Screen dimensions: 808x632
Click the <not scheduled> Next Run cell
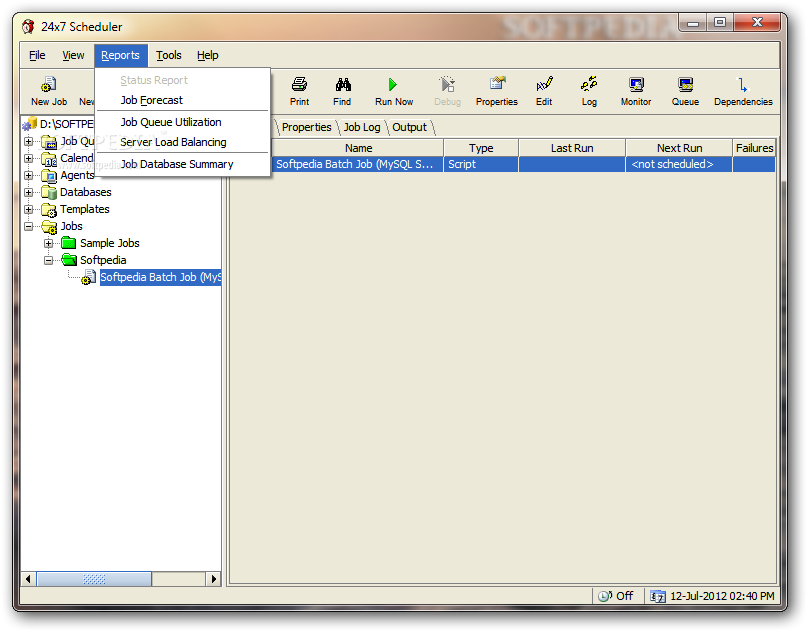click(679, 164)
